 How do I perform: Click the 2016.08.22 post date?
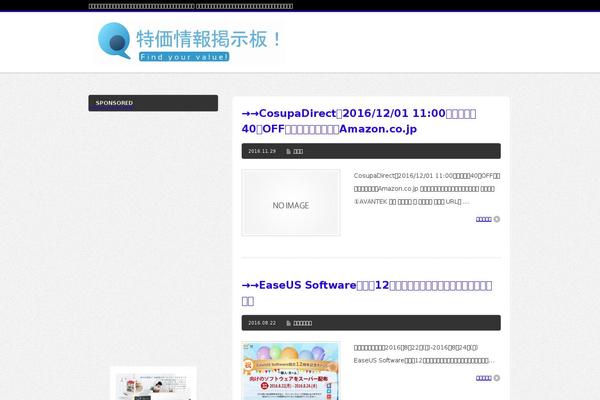click(262, 323)
